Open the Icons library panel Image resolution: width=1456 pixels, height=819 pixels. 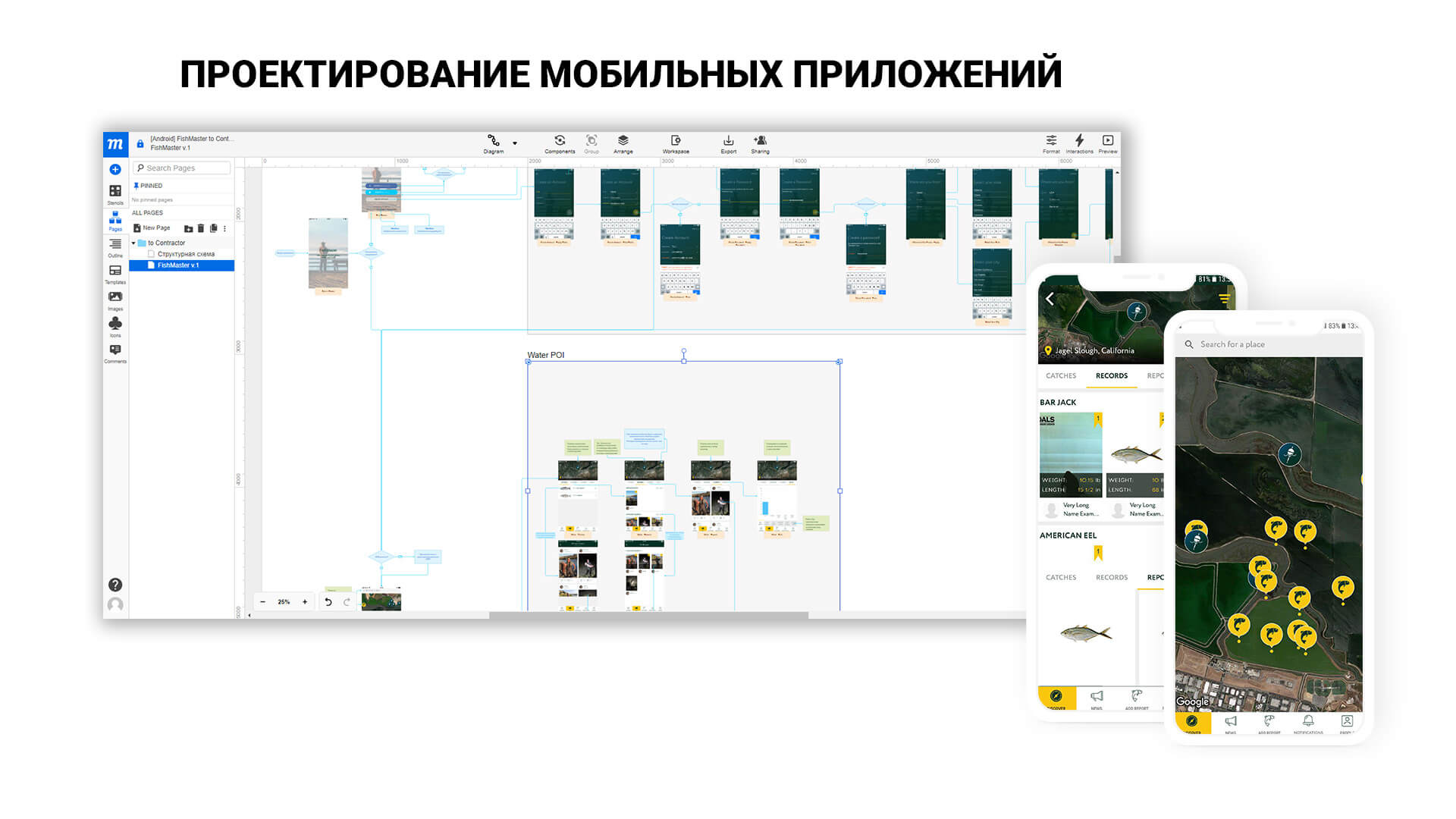(115, 323)
